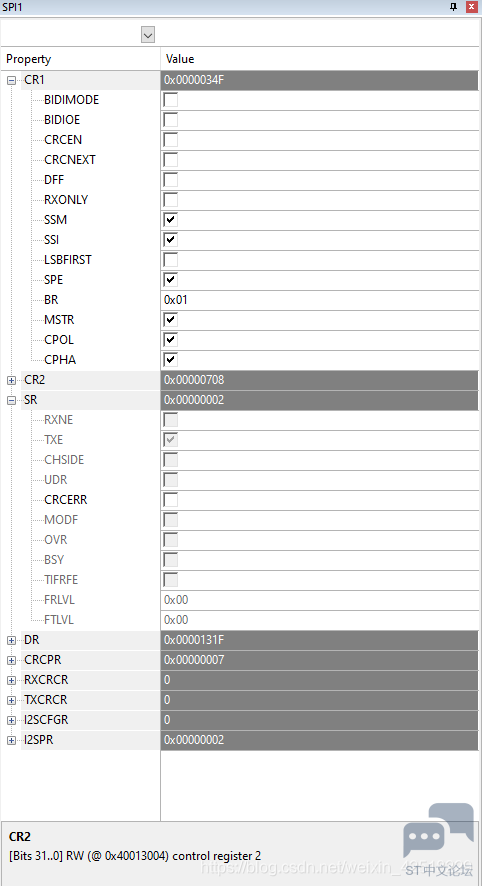Uncheck the SSM bit checkbox
Viewport: 482px width, 886px height.
[x=171, y=220]
